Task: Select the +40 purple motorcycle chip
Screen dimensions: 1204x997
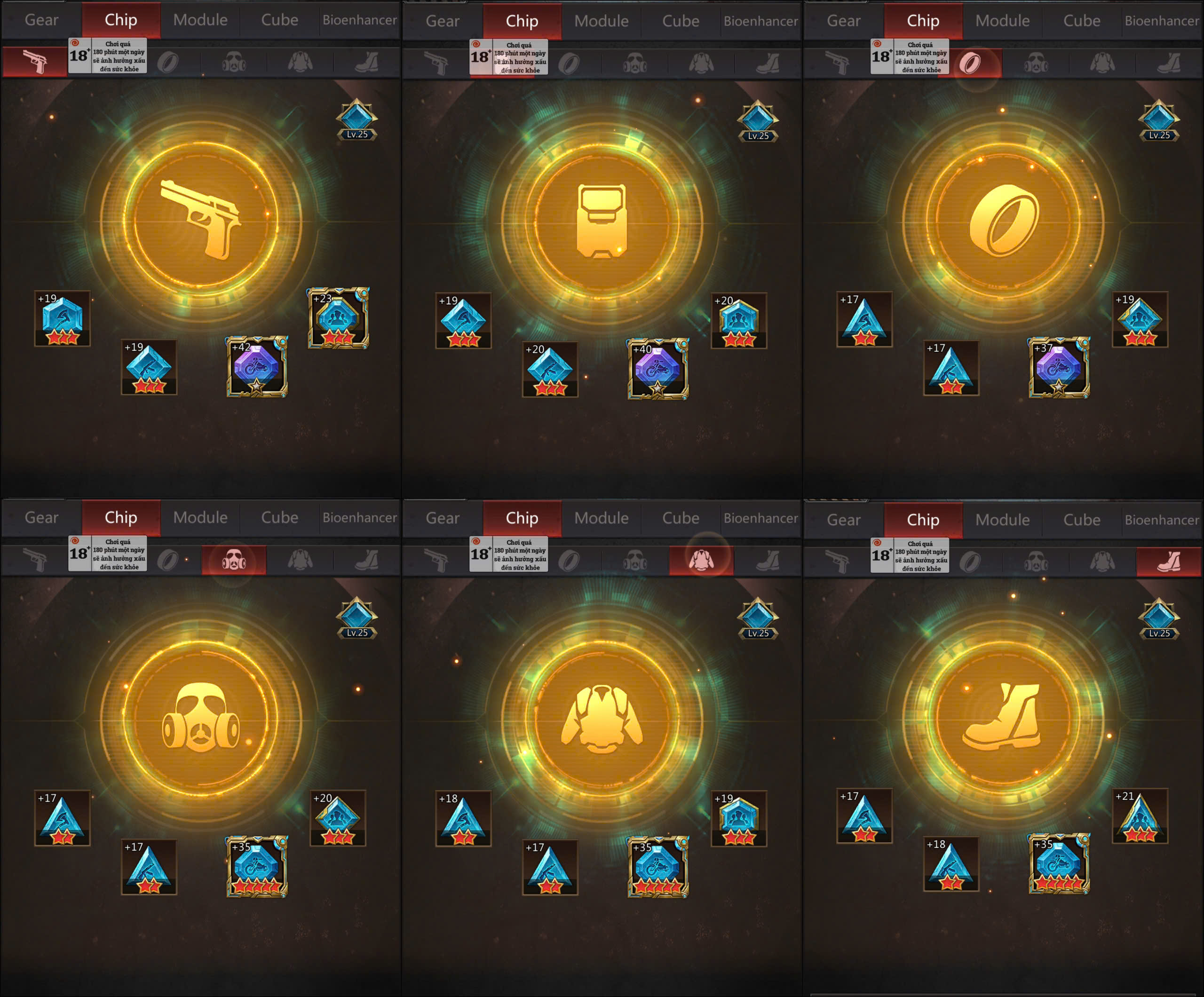Action: [658, 369]
